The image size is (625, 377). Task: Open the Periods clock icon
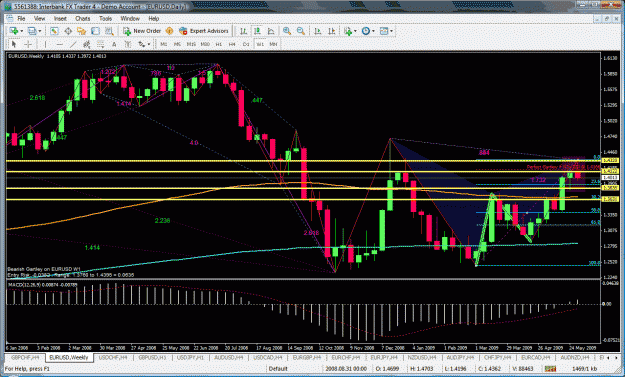coord(366,31)
